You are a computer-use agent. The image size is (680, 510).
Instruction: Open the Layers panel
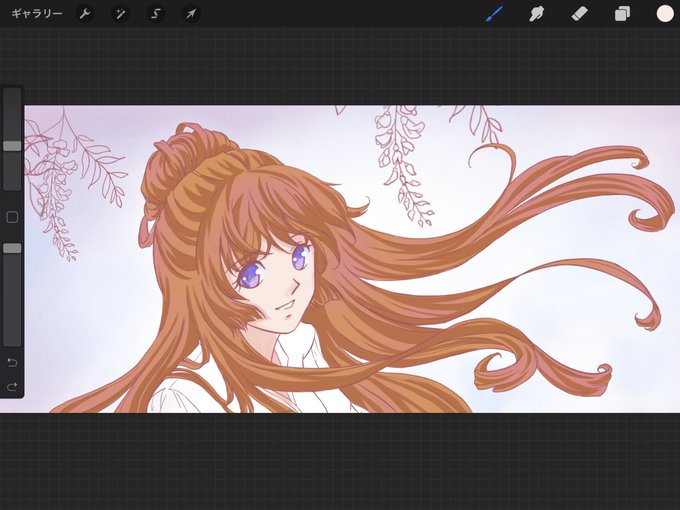pyautogui.click(x=622, y=14)
